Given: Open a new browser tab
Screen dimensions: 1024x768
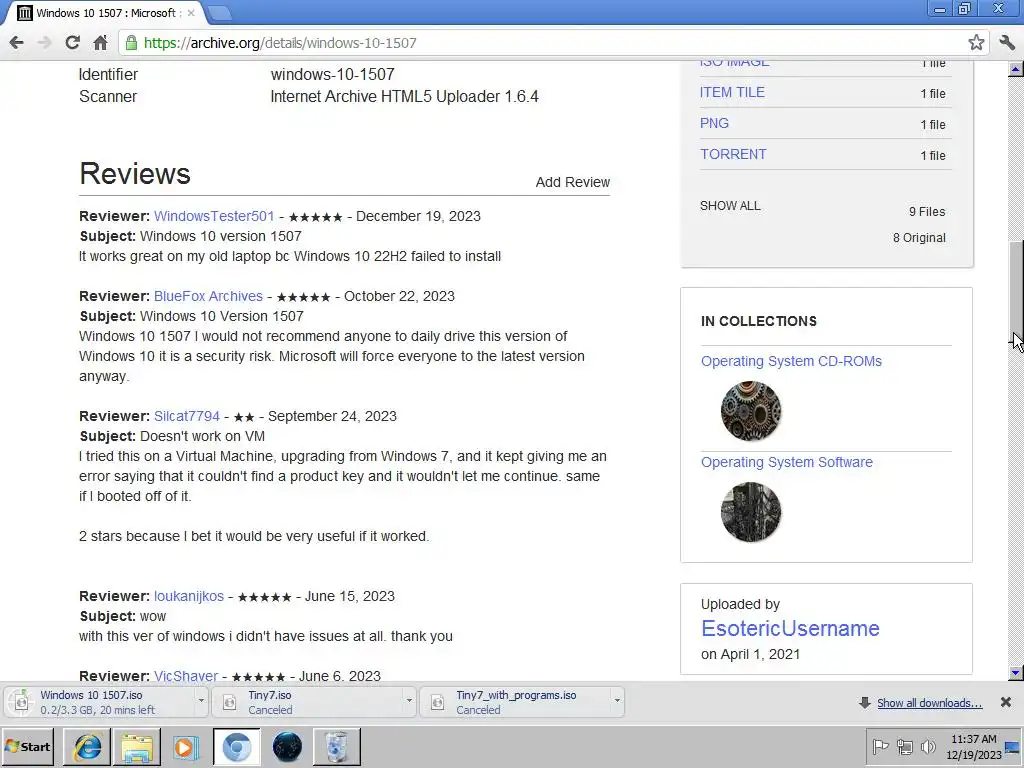Looking at the screenshot, I should click(x=219, y=12).
